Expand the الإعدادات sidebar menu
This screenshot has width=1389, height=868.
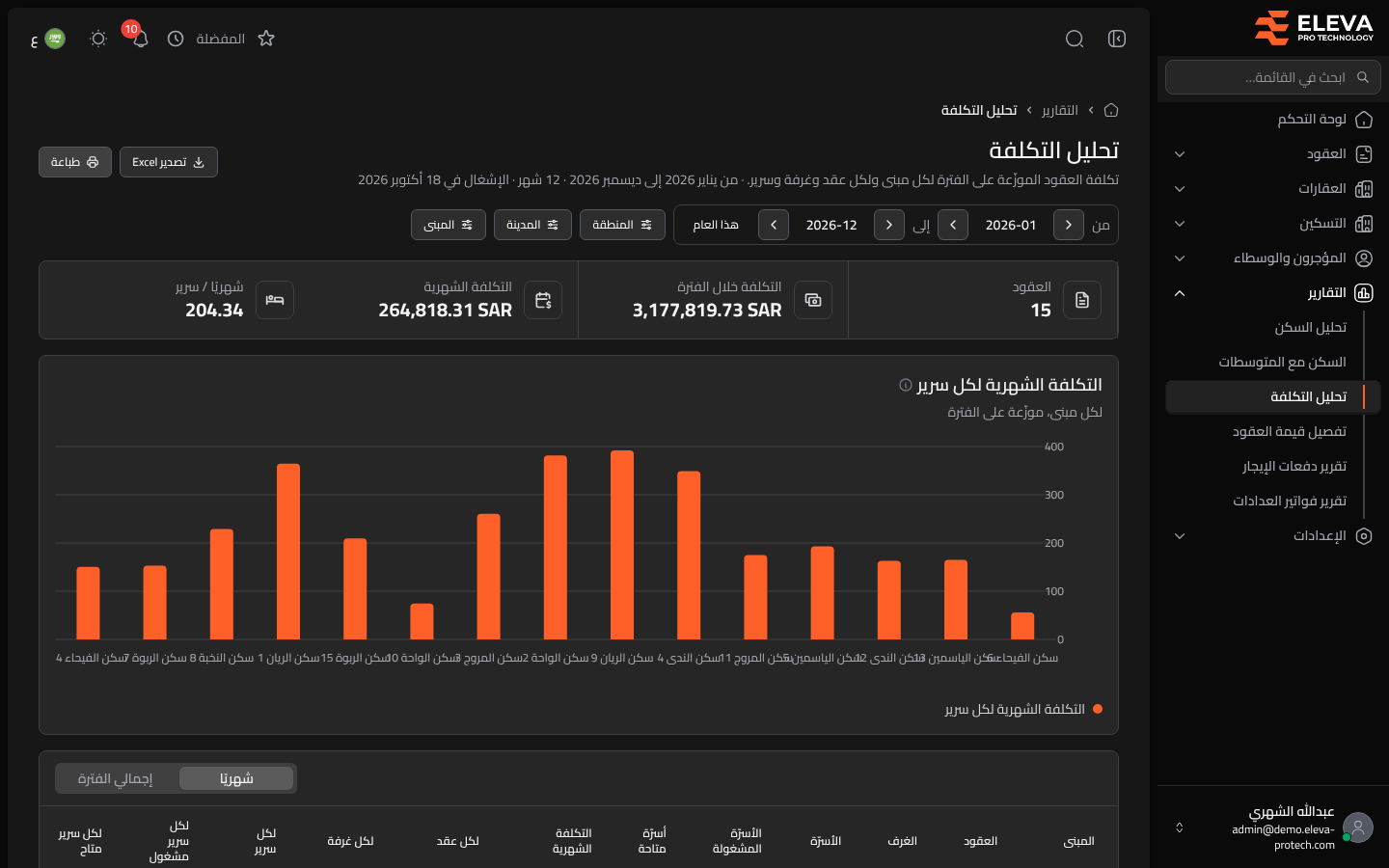pos(1273,536)
